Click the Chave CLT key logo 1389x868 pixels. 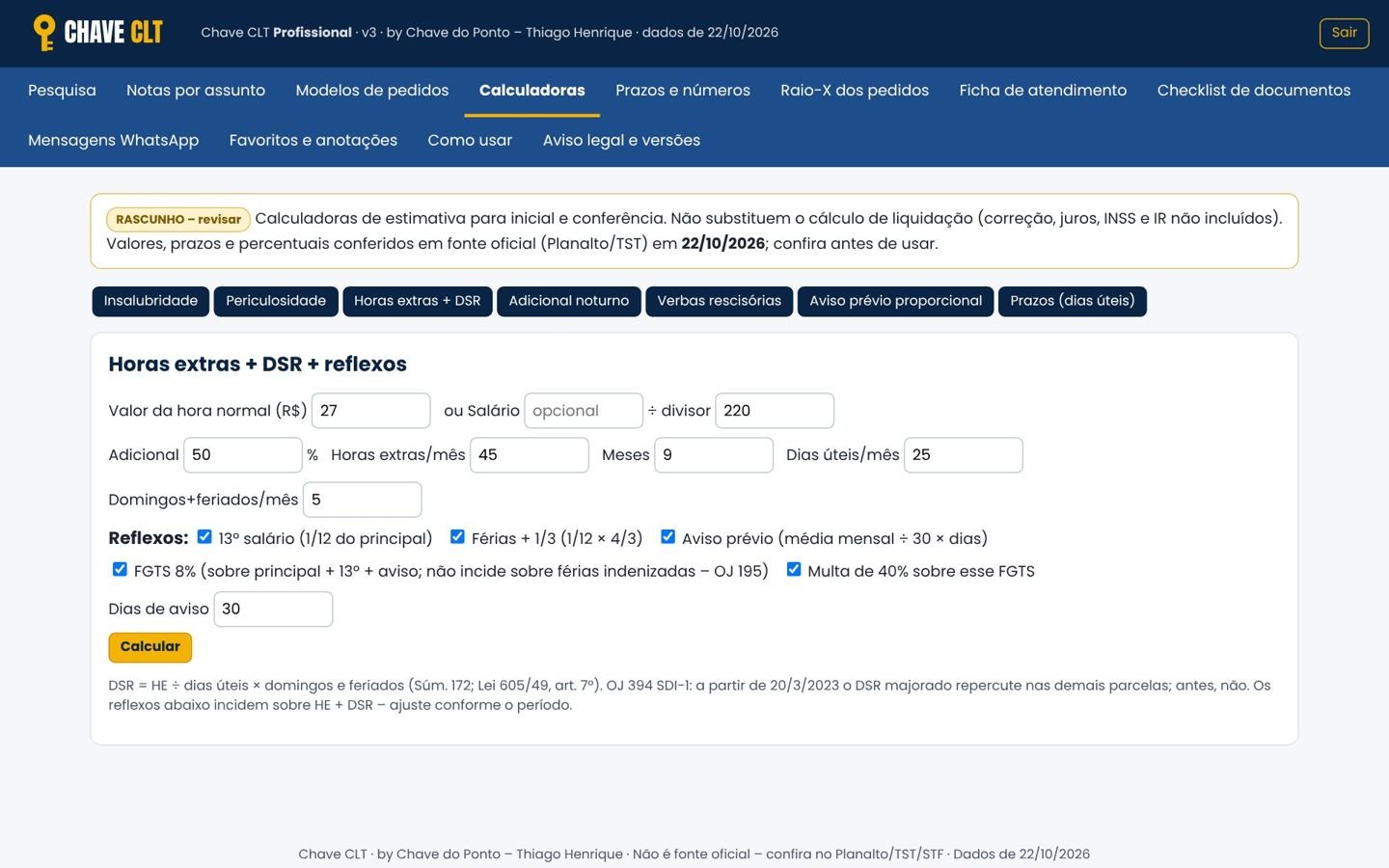pyautogui.click(x=97, y=33)
